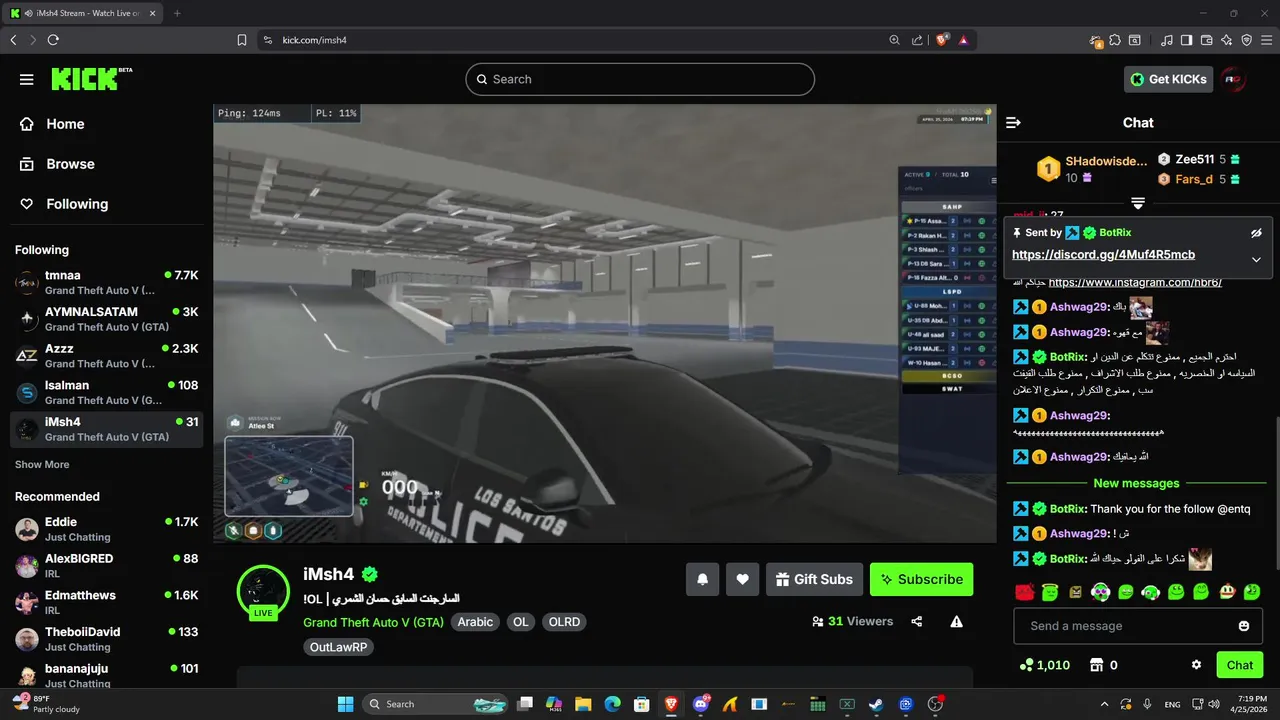This screenshot has width=1280, height=720.
Task: Click the Gift Subs button
Action: (814, 579)
